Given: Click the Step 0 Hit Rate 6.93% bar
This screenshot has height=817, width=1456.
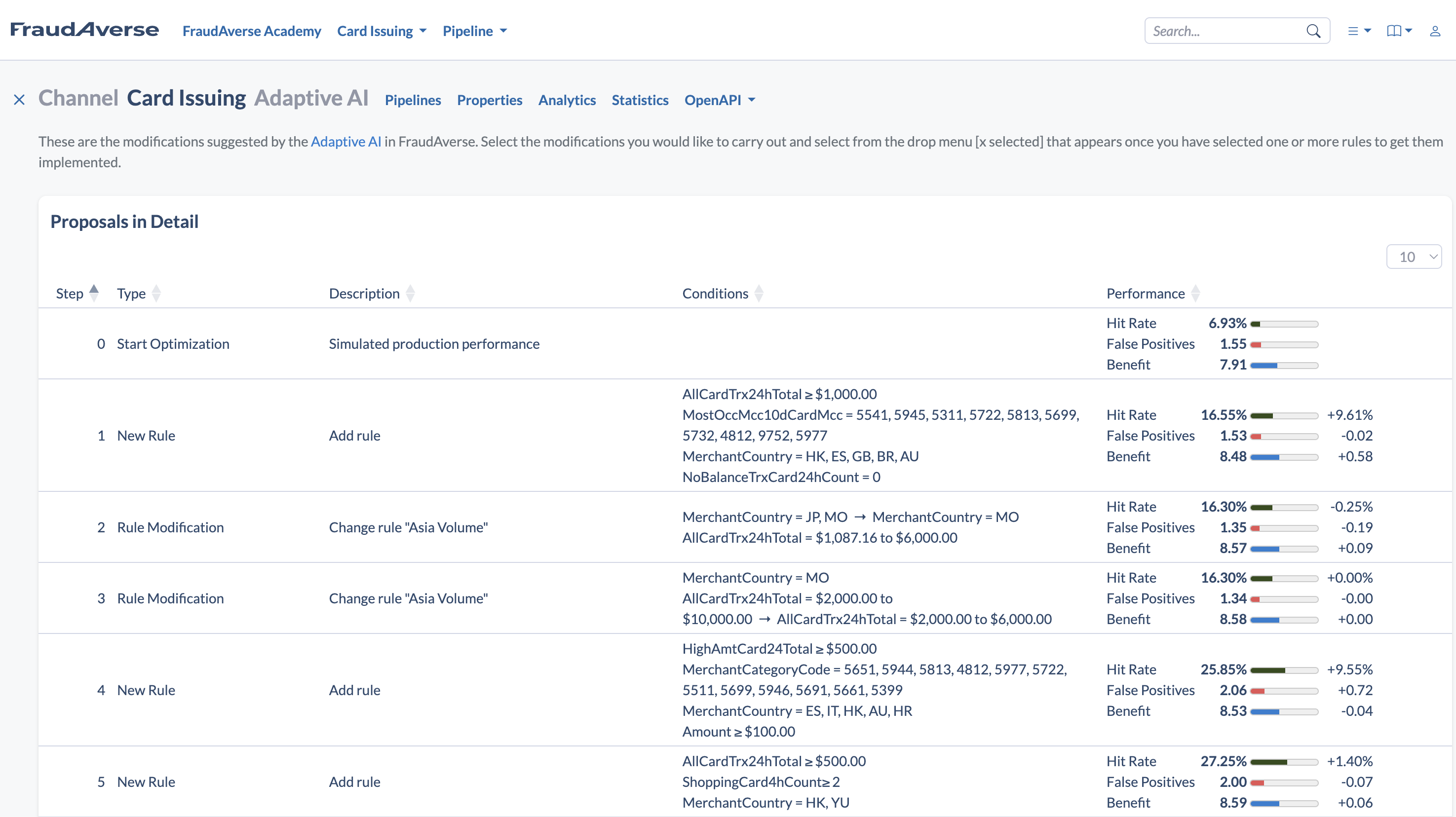Looking at the screenshot, I should [1284, 324].
